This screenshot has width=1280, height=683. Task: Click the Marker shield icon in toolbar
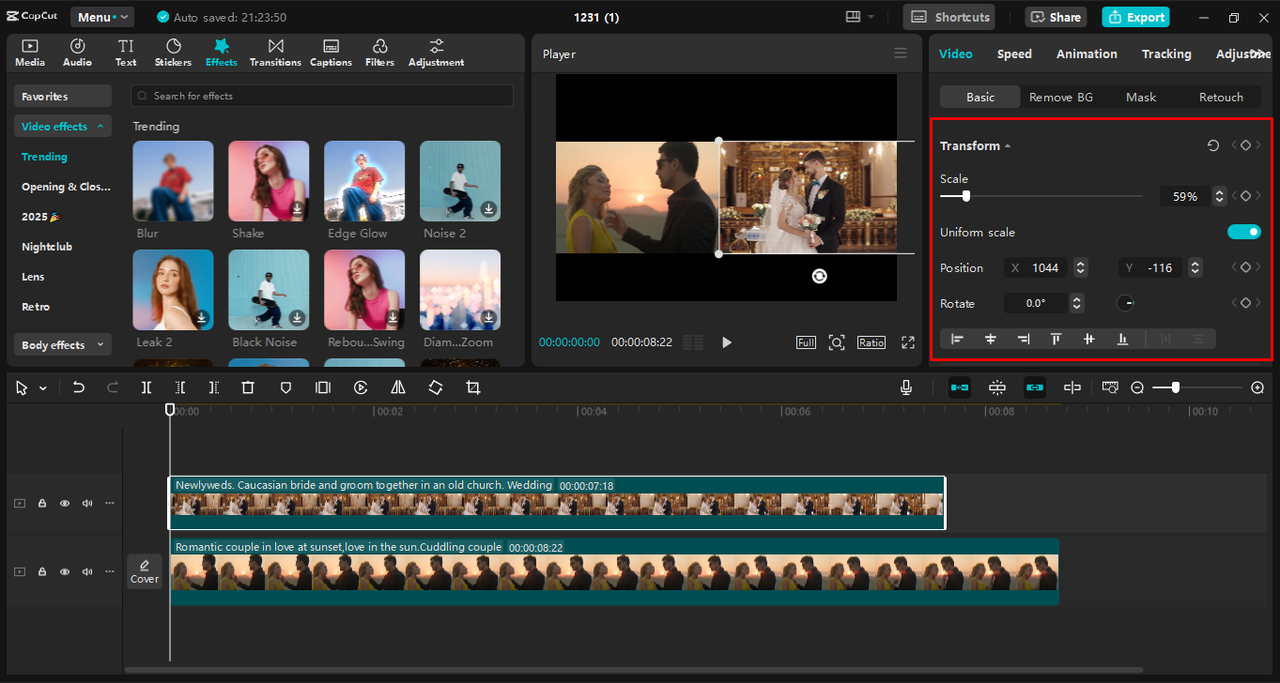click(286, 387)
